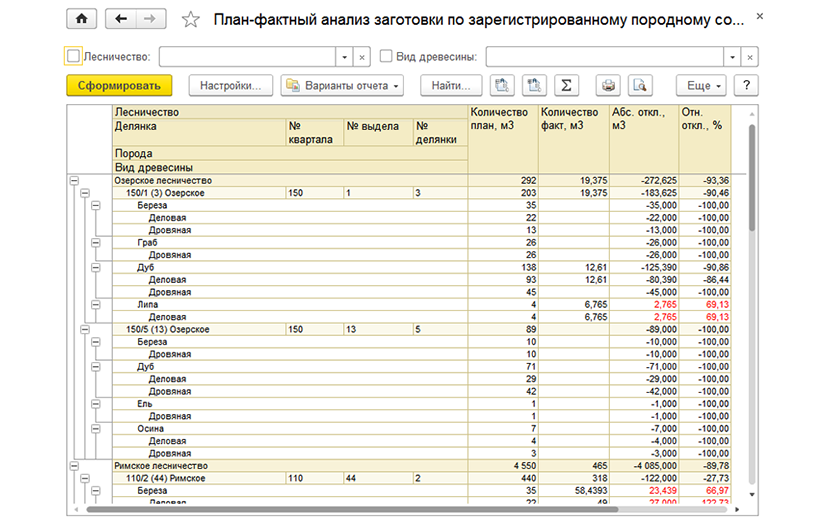
Task: Collapse the Римское лесничество group
Action: [x=74, y=466]
